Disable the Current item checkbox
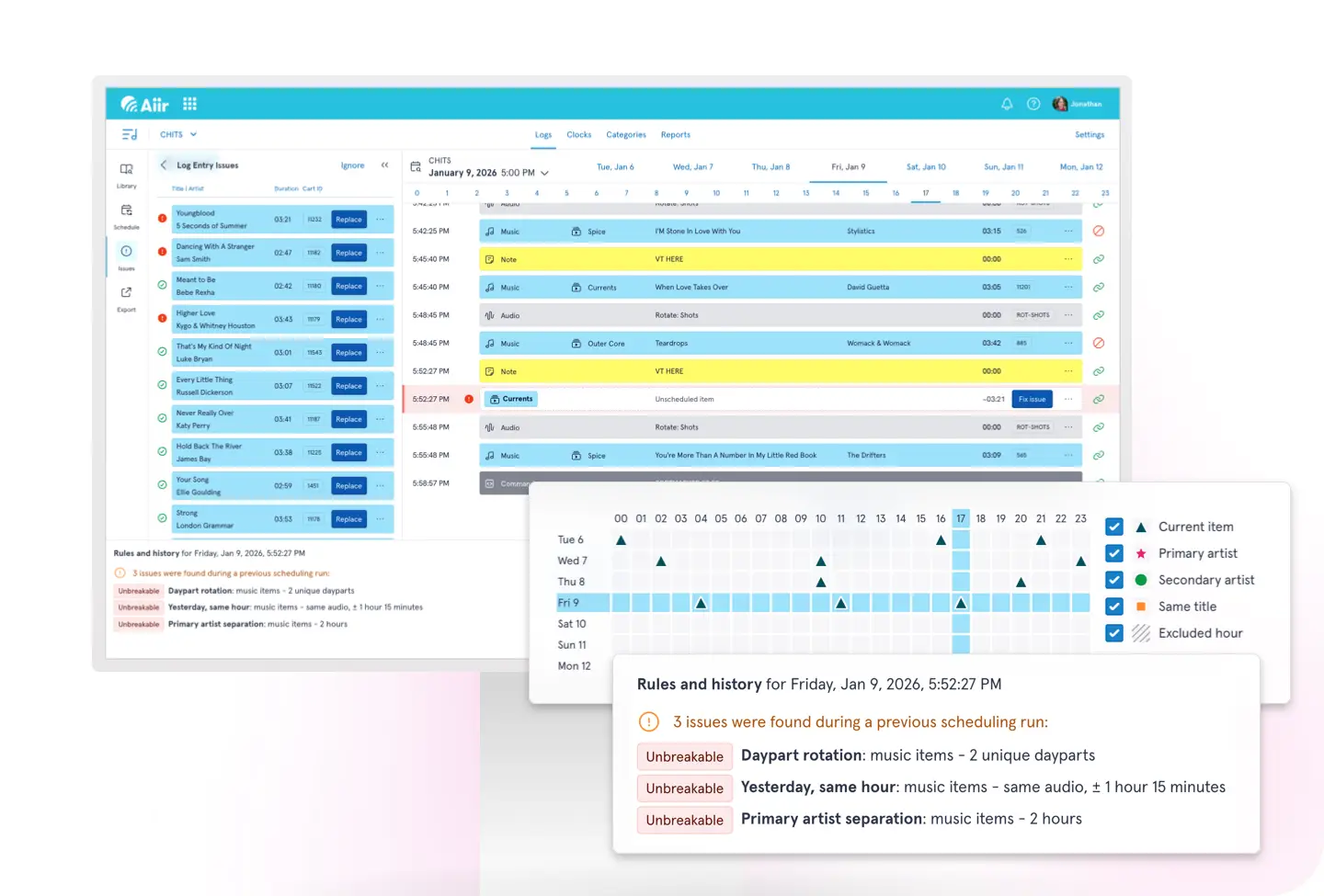 coord(1113,527)
